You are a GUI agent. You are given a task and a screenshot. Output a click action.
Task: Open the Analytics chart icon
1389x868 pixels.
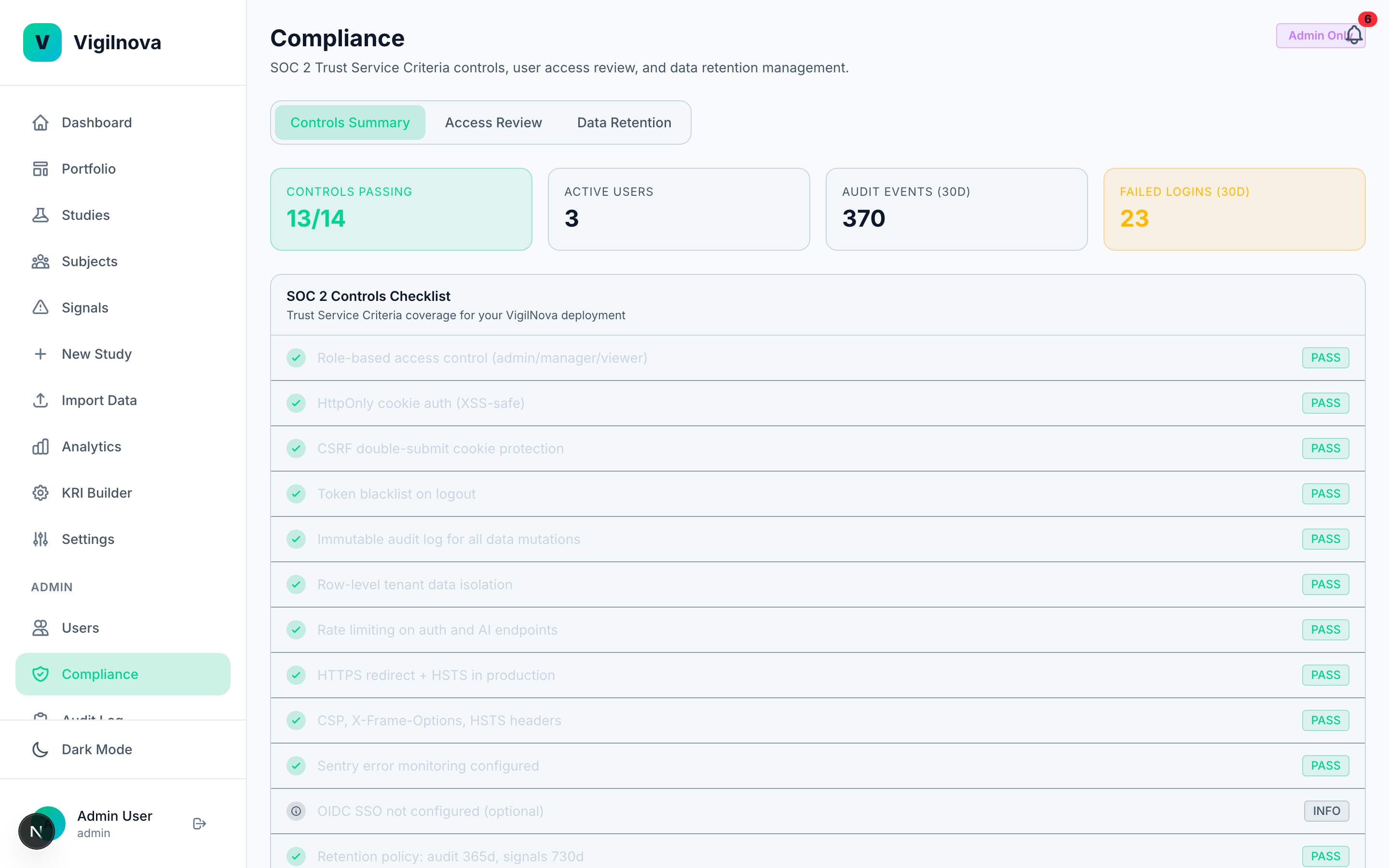40,447
